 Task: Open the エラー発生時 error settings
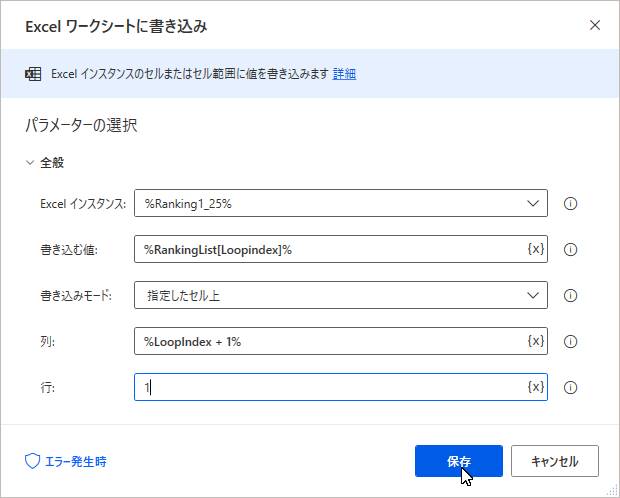66,461
